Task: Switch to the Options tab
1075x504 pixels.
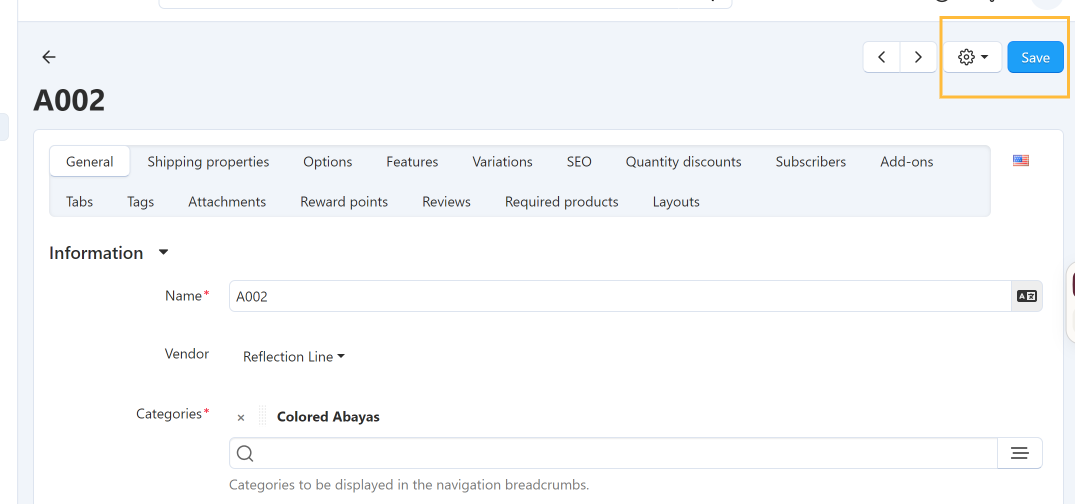Action: 328,162
